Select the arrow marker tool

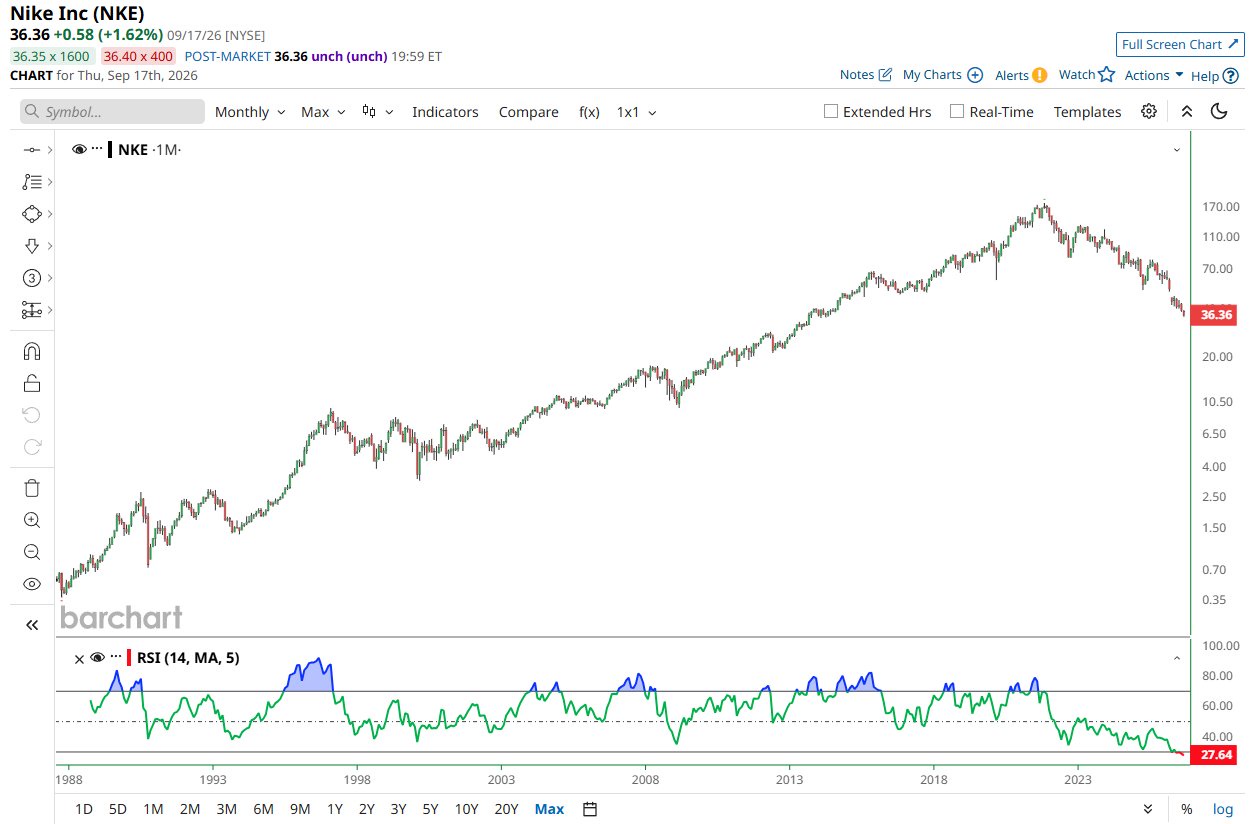click(x=31, y=246)
